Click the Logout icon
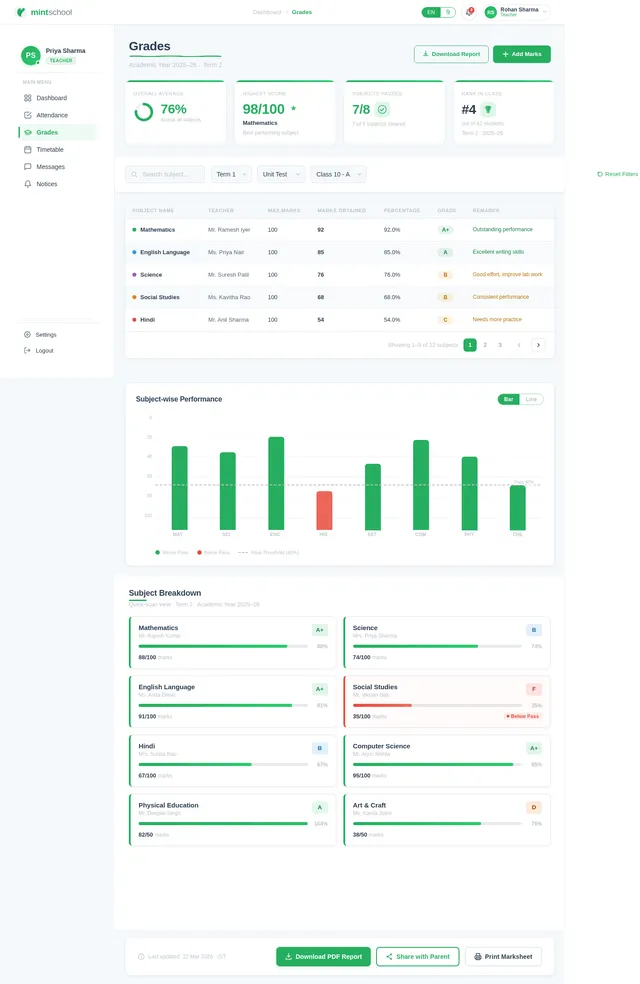 [x=28, y=351]
